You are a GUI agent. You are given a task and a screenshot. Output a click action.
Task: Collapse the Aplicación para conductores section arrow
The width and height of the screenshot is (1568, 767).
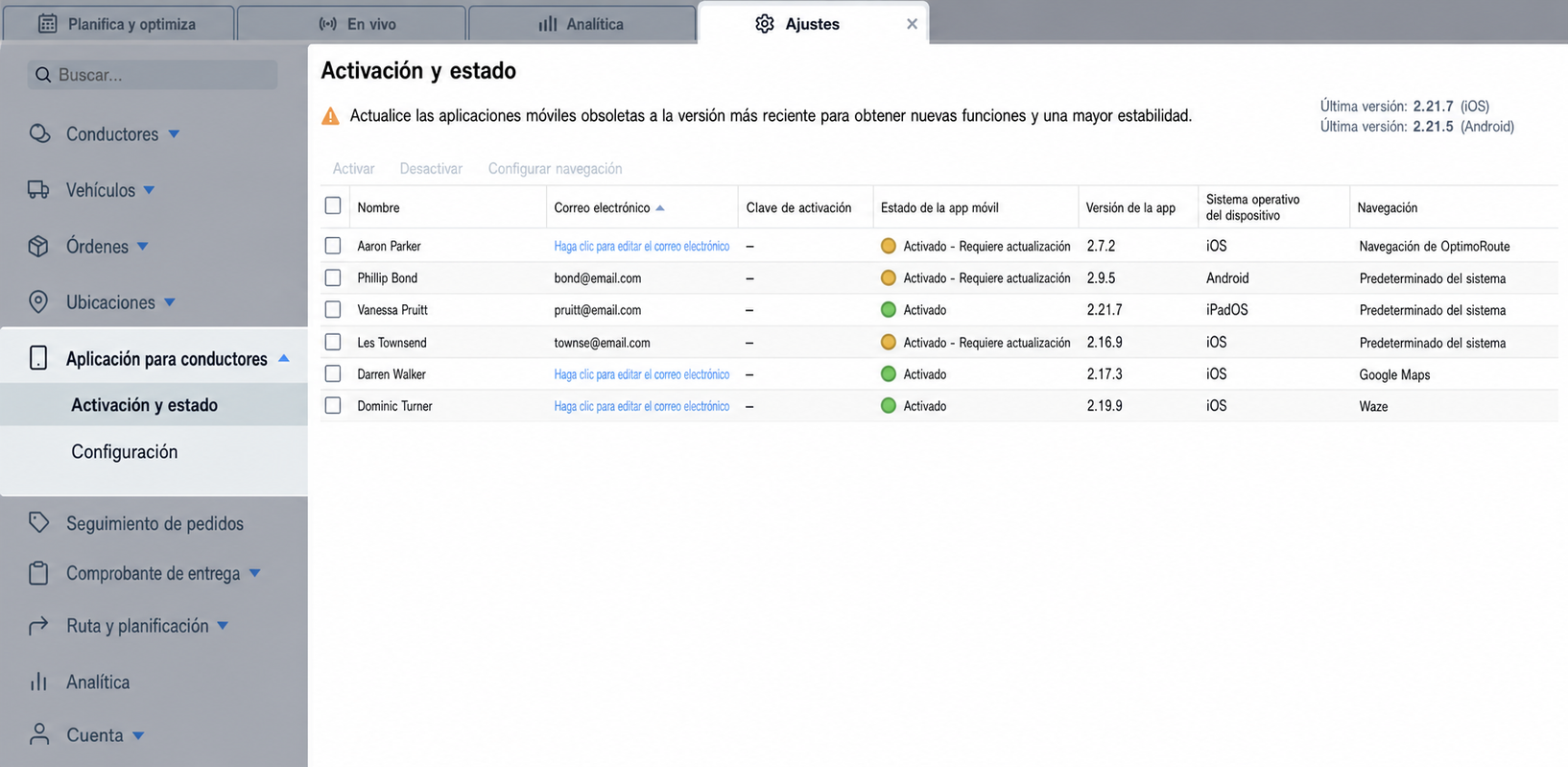283,358
